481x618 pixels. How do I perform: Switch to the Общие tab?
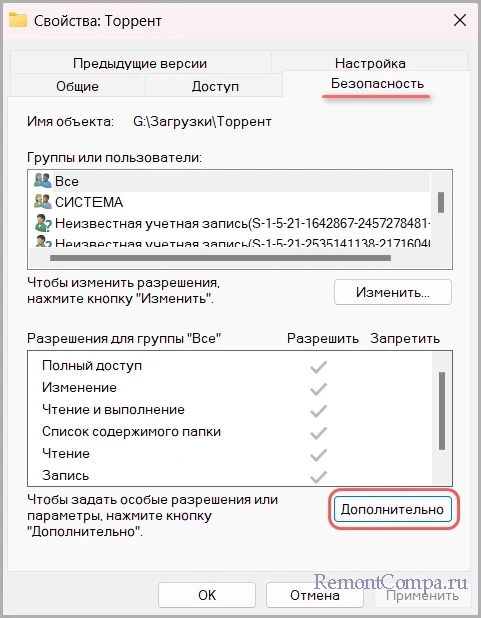(x=77, y=86)
